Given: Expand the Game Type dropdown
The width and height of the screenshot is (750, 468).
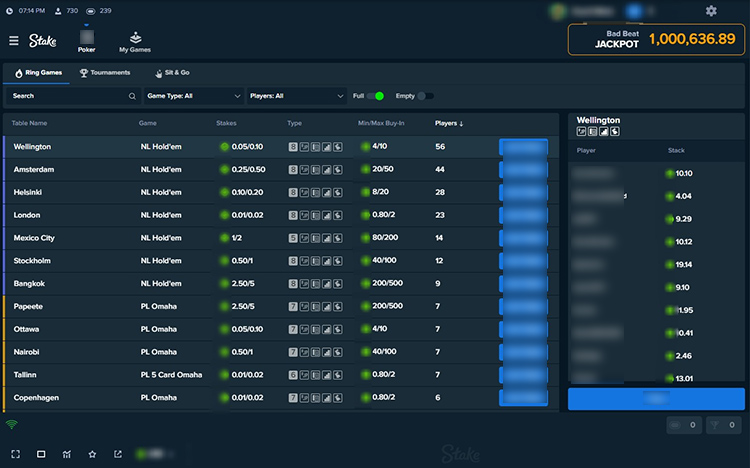Looking at the screenshot, I should tap(194, 96).
